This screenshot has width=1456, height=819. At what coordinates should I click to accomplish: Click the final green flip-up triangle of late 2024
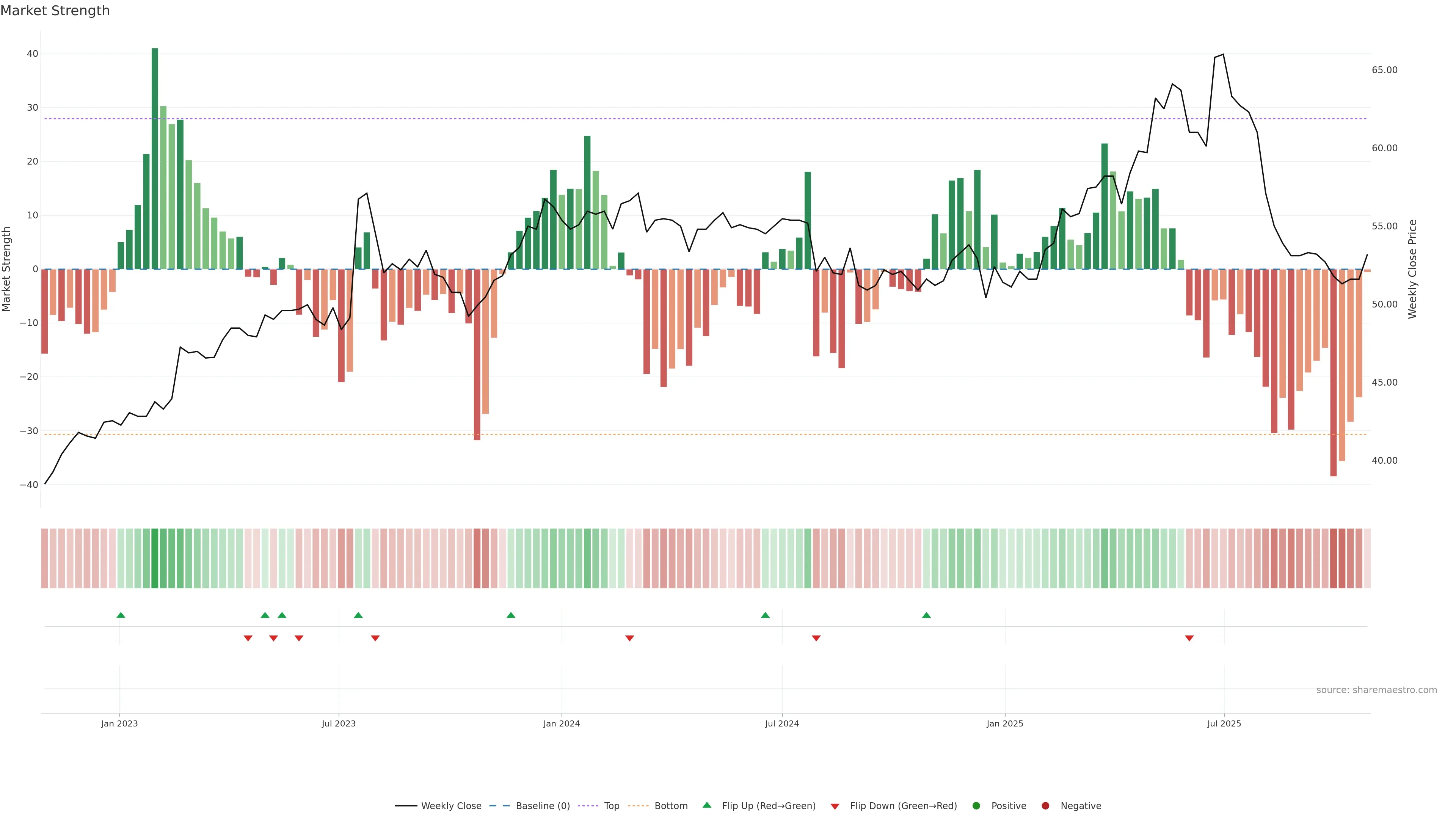pyautogui.click(x=926, y=615)
